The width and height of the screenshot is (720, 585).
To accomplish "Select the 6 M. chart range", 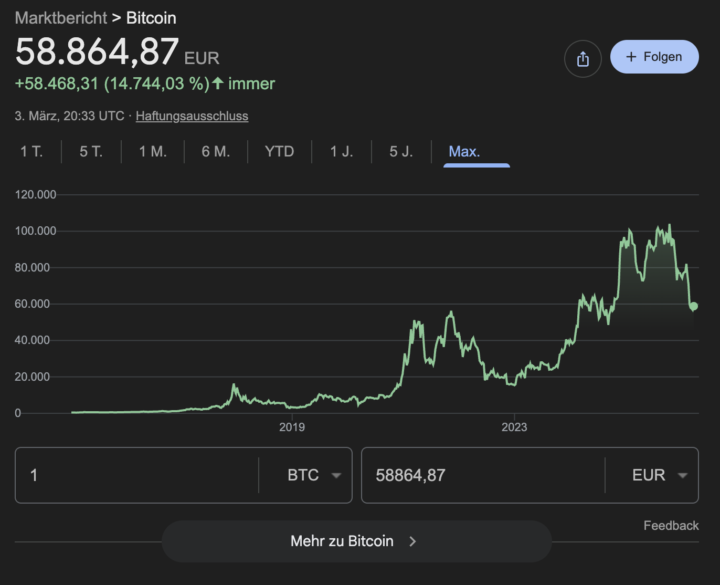I will (x=215, y=152).
